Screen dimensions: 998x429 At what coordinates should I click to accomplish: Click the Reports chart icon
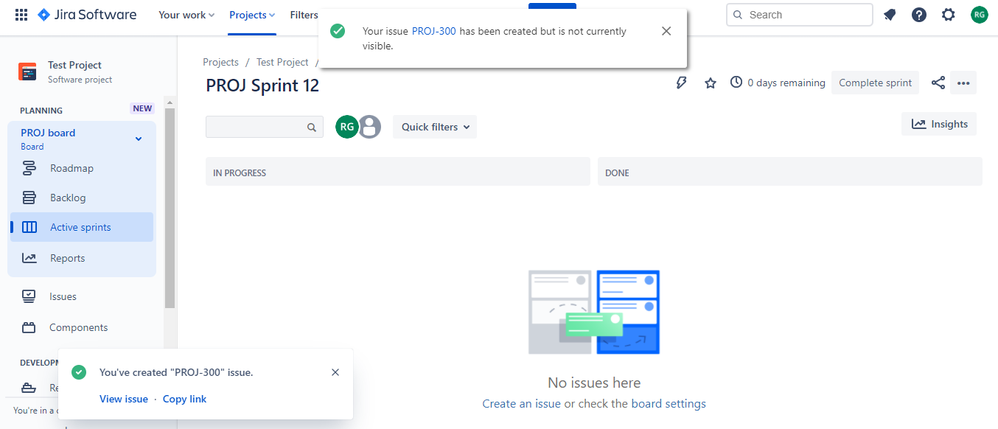pyautogui.click(x=29, y=258)
